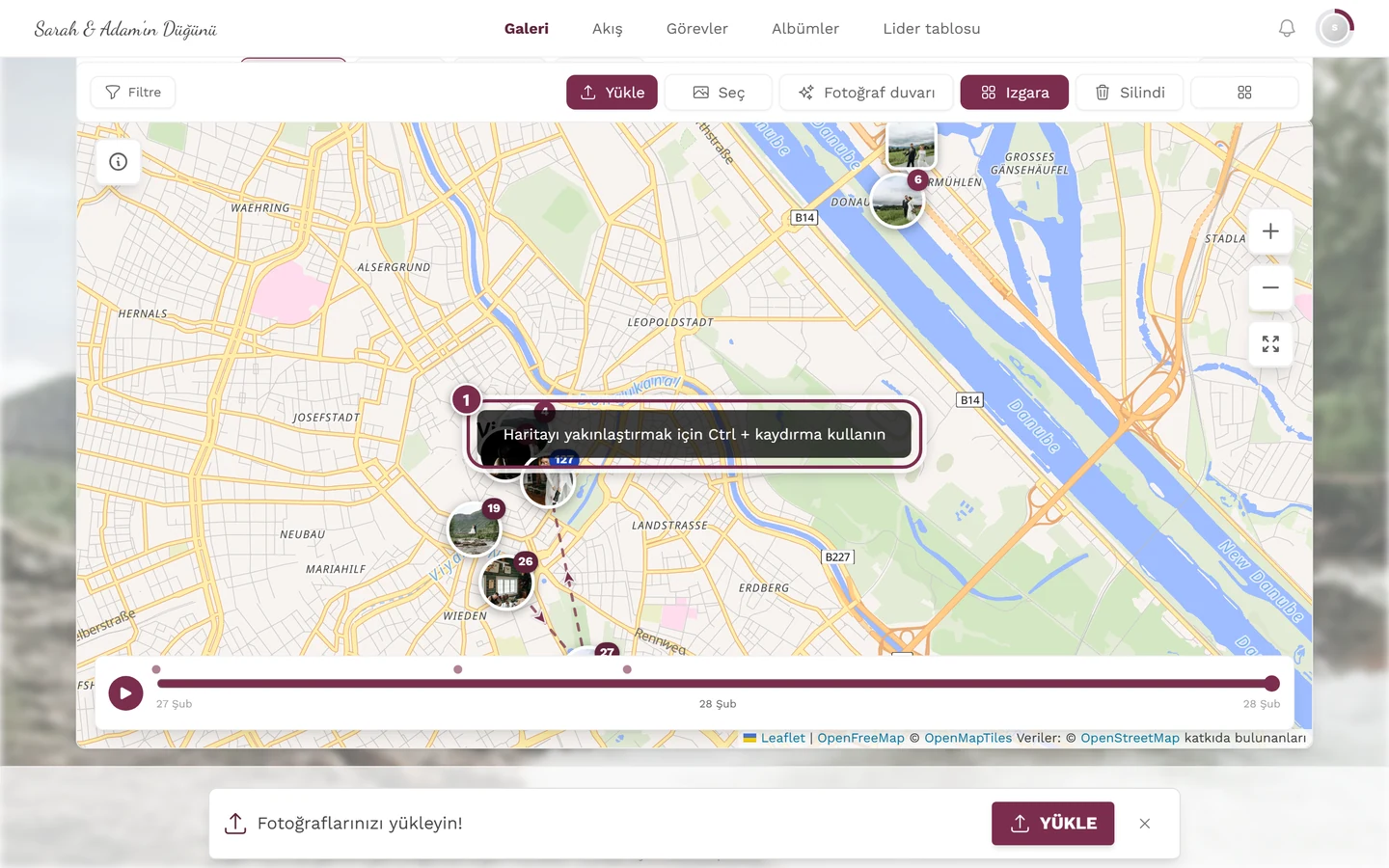Play the photo timeline
The width and height of the screenshot is (1389, 868).
(125, 692)
